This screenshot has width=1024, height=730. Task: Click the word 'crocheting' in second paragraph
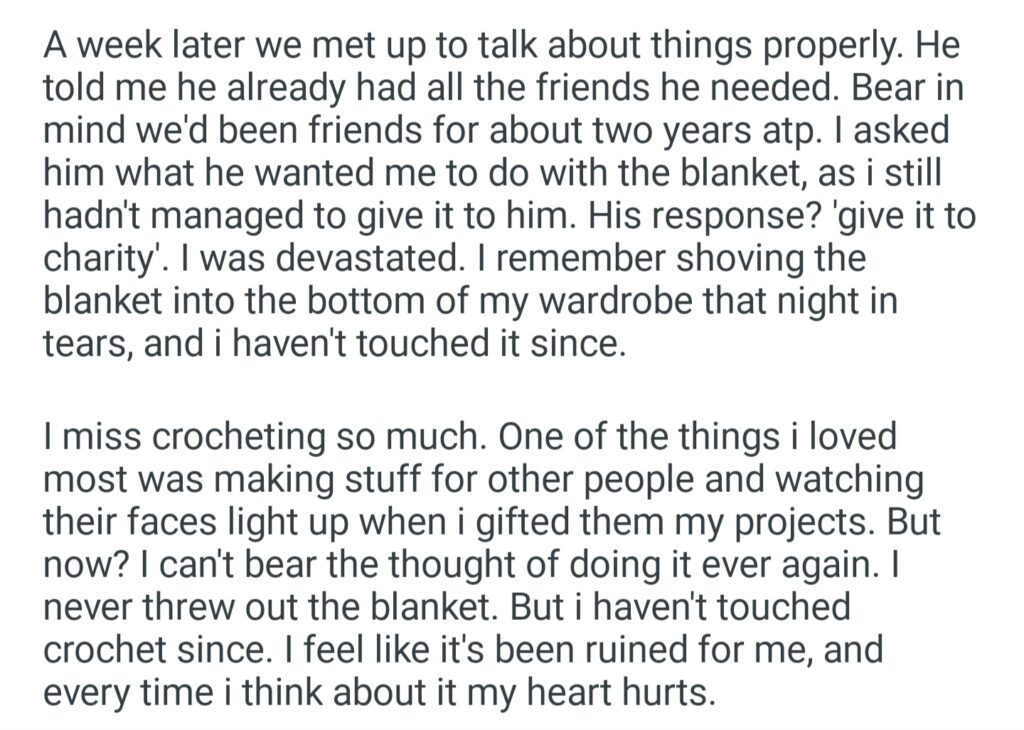click(206, 436)
